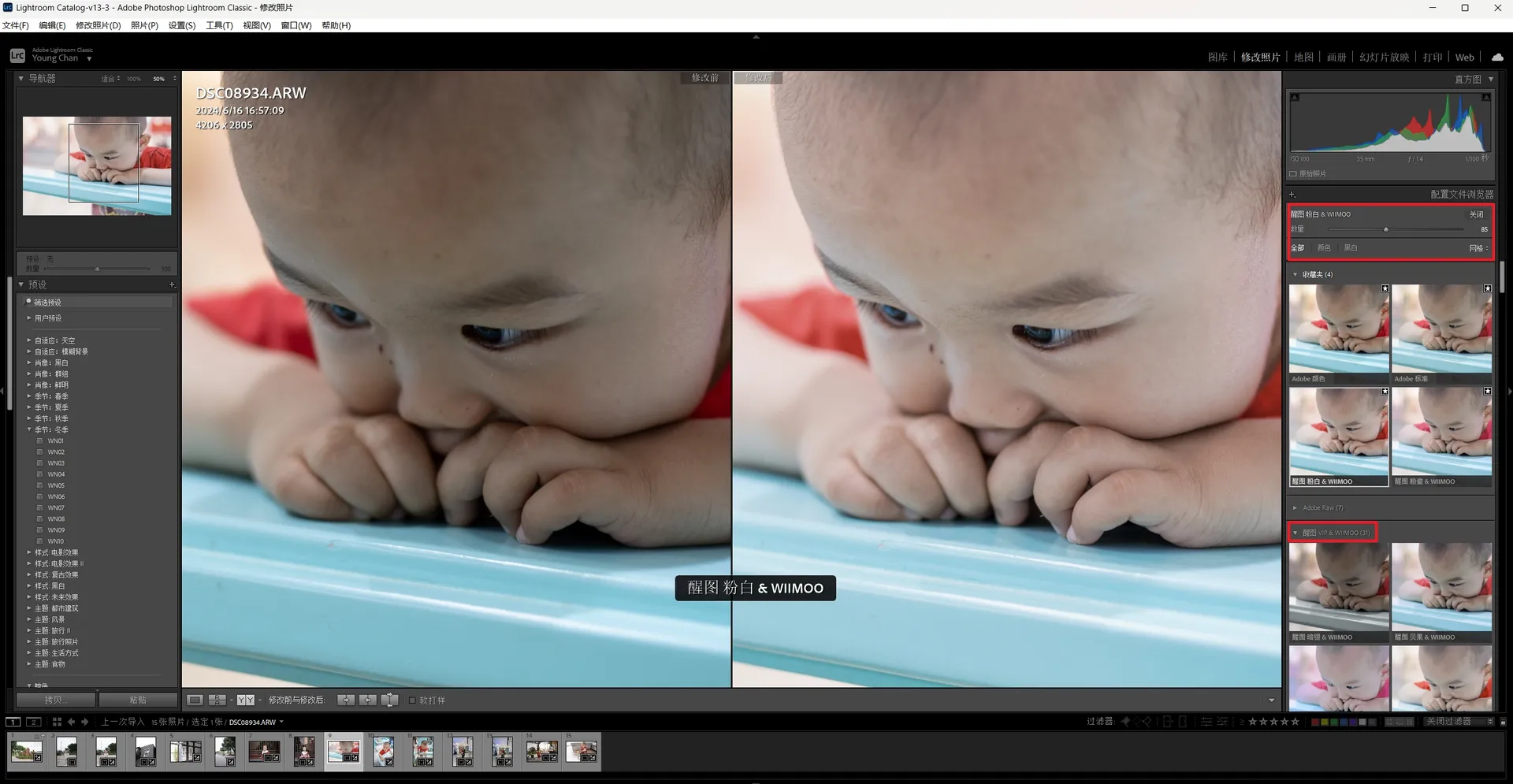Image resolution: width=1513 pixels, height=784 pixels.
Task: Enable the 软打样 soft proofing checkbox
Action: point(412,700)
